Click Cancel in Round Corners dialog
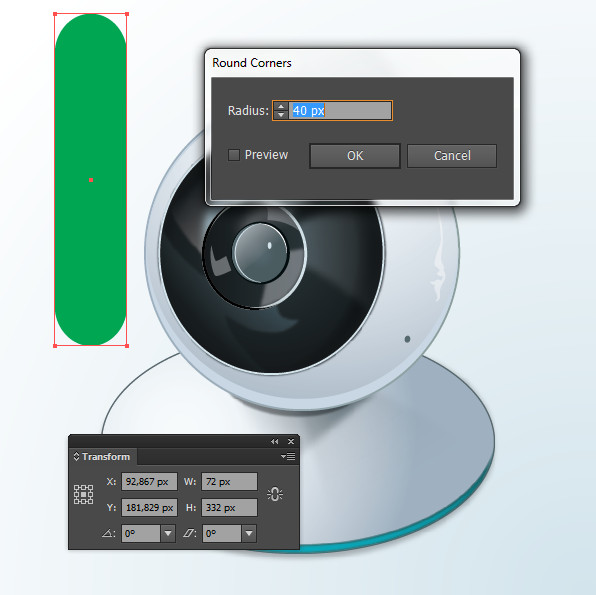 point(452,155)
